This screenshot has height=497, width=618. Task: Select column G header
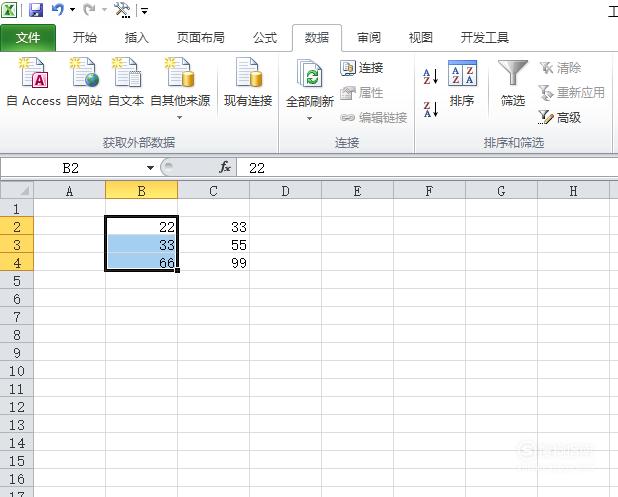tap(501, 191)
